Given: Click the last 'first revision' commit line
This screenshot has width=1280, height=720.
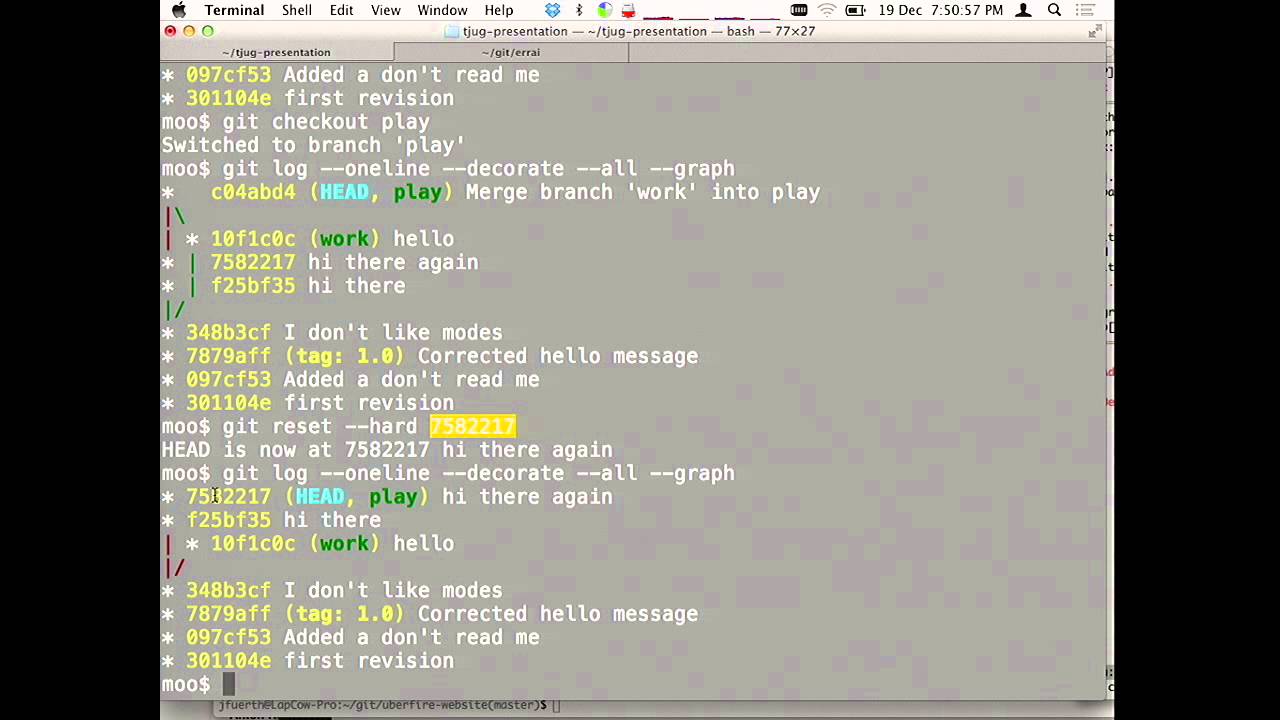Looking at the screenshot, I should point(308,661).
